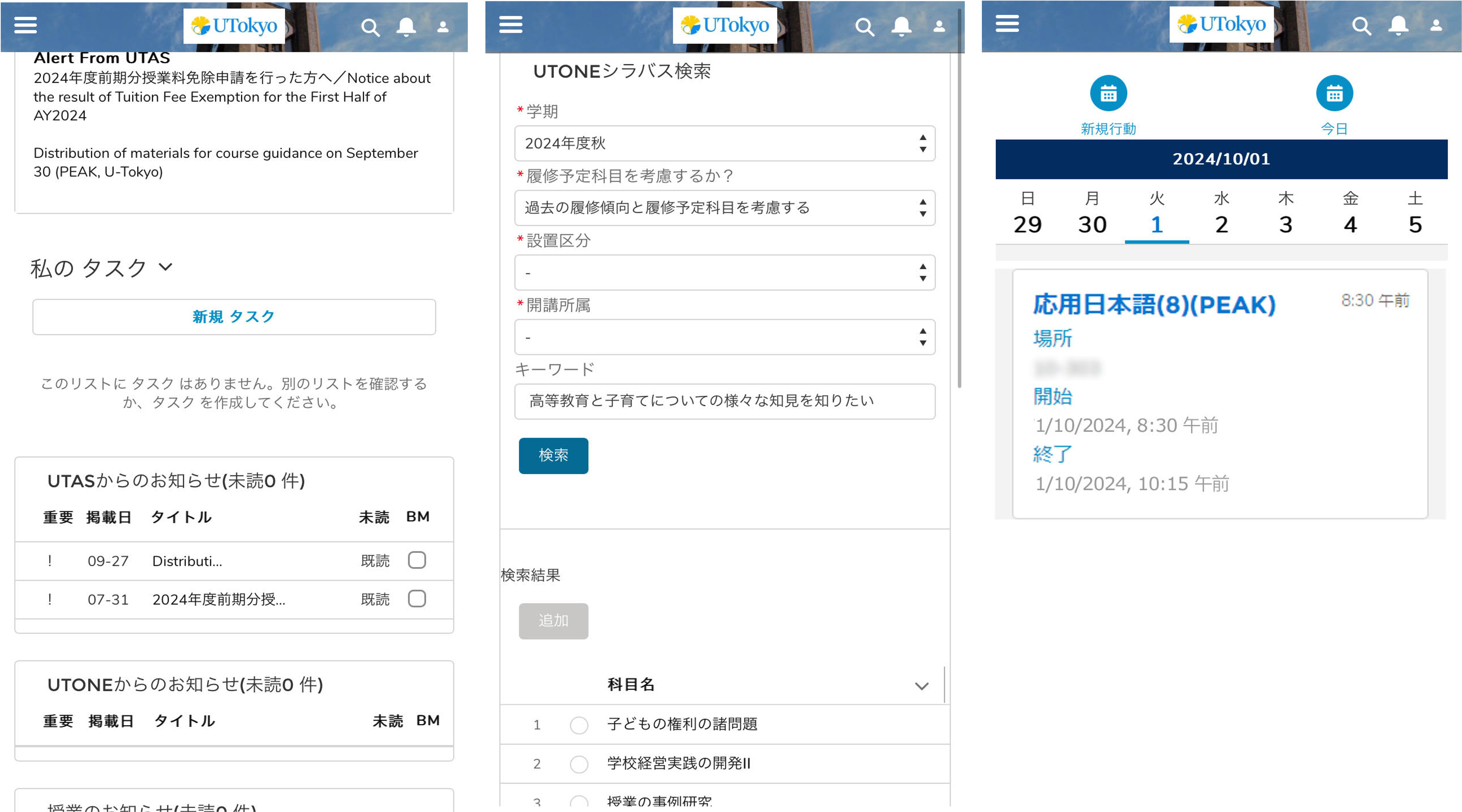The height and width of the screenshot is (812, 1462).
Task: Click search icon in the middle panel
Action: coord(864,27)
